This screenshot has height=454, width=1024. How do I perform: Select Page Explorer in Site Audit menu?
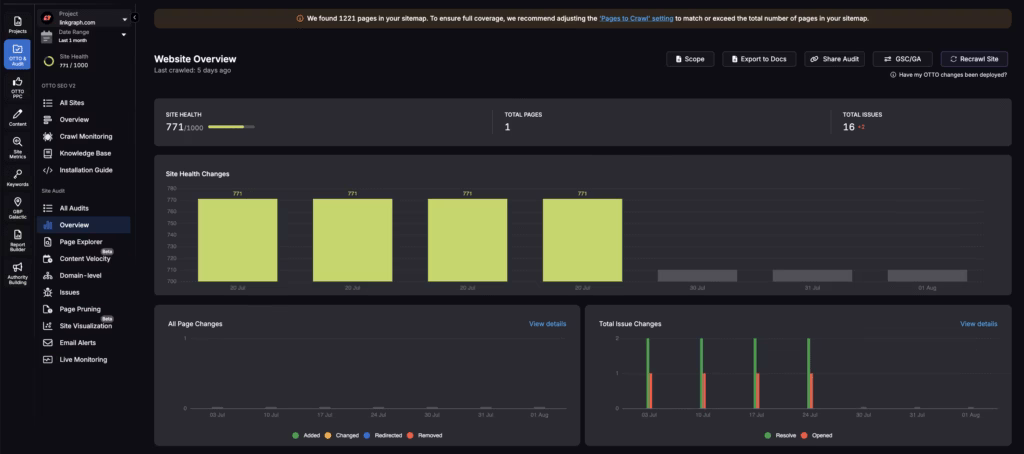[80, 242]
